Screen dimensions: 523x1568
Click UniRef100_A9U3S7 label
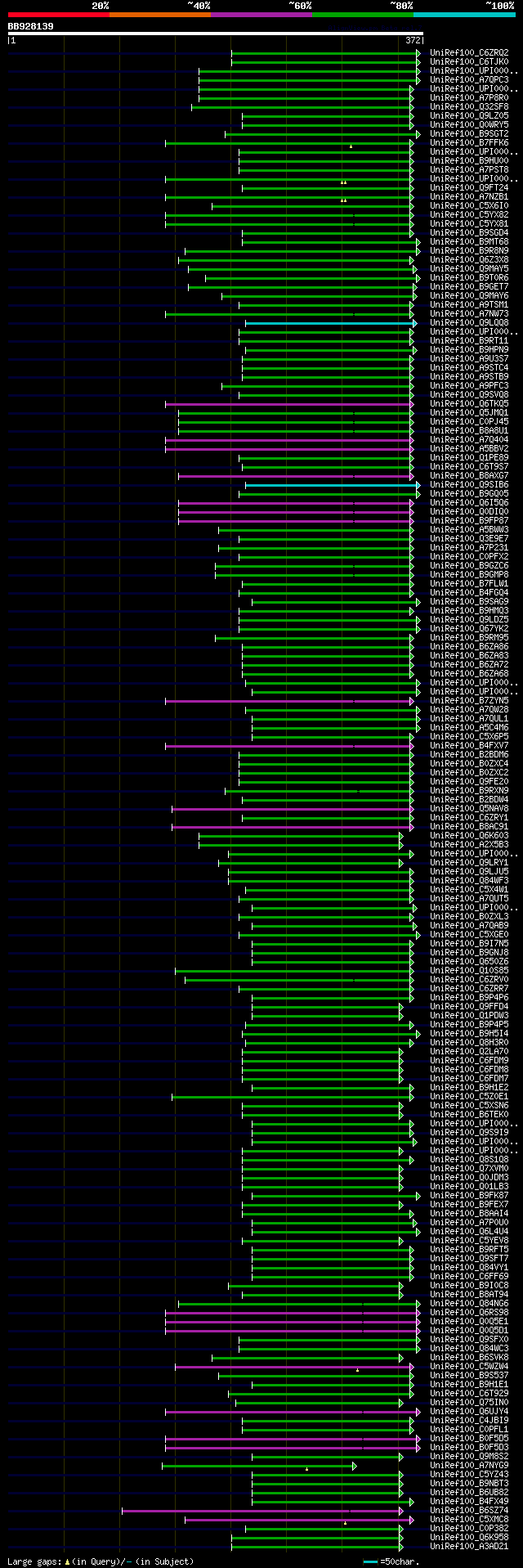[469, 359]
